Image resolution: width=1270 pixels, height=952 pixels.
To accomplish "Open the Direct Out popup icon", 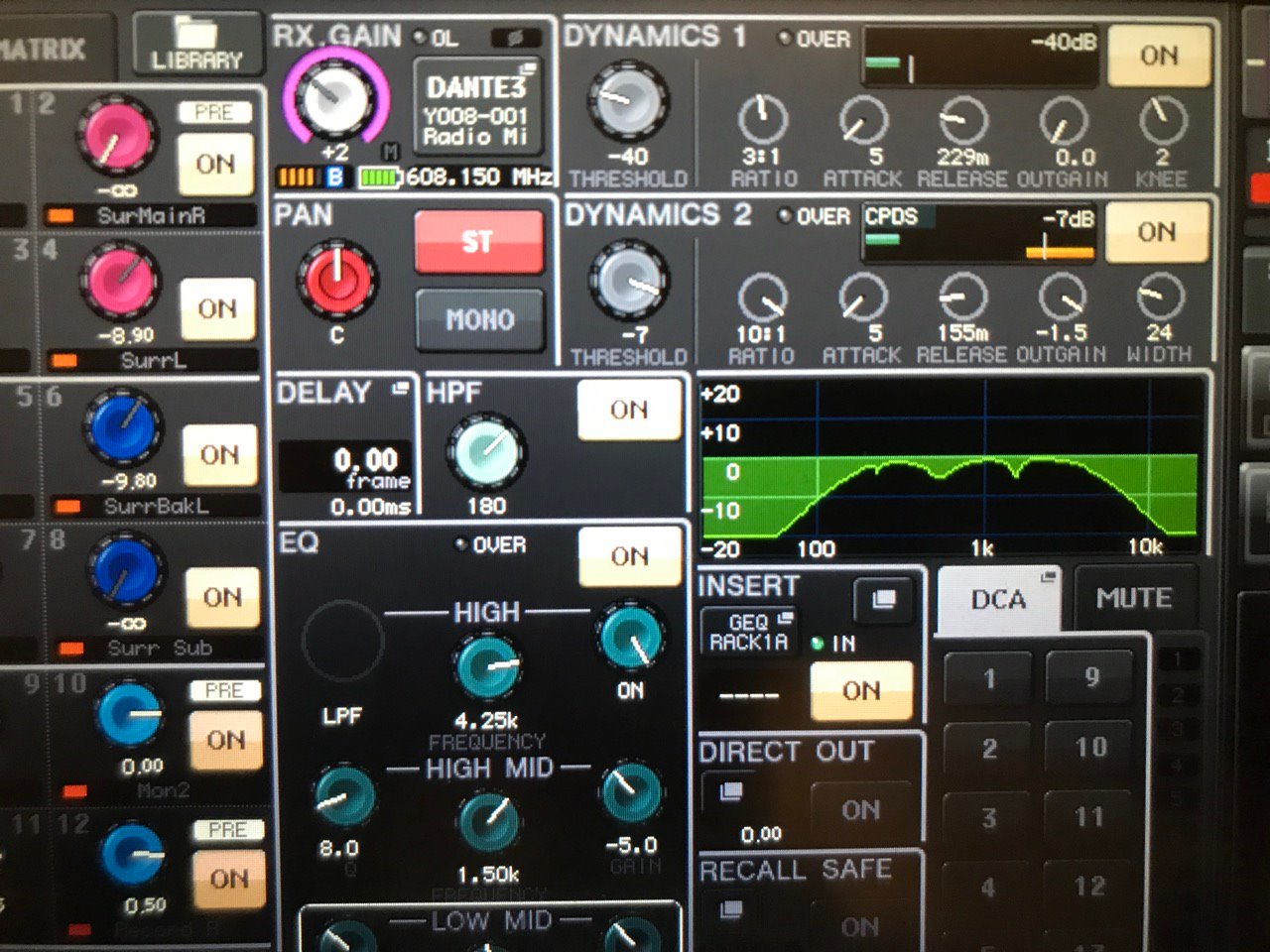I will [731, 791].
